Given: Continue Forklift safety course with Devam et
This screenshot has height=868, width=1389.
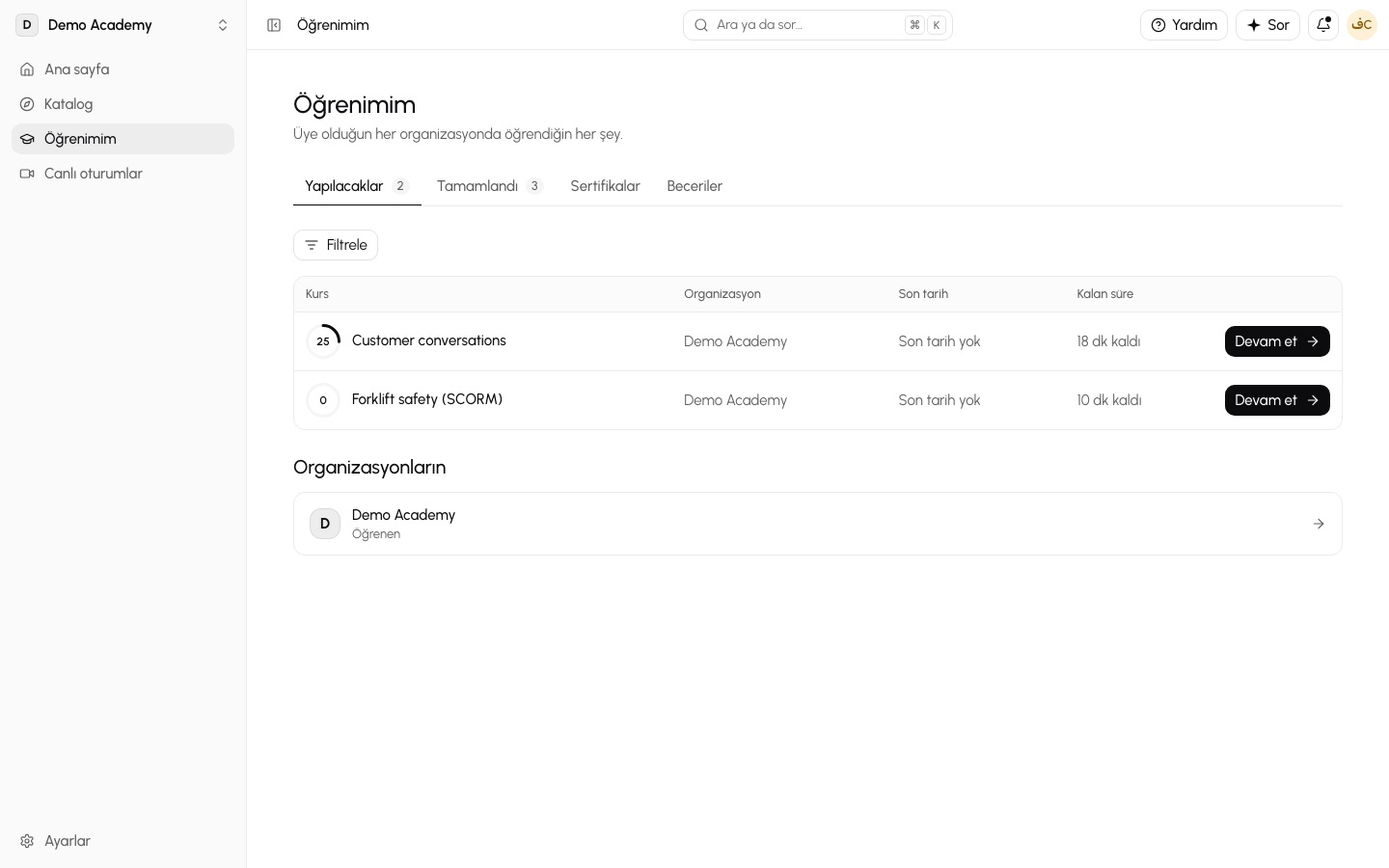Looking at the screenshot, I should click(1277, 400).
